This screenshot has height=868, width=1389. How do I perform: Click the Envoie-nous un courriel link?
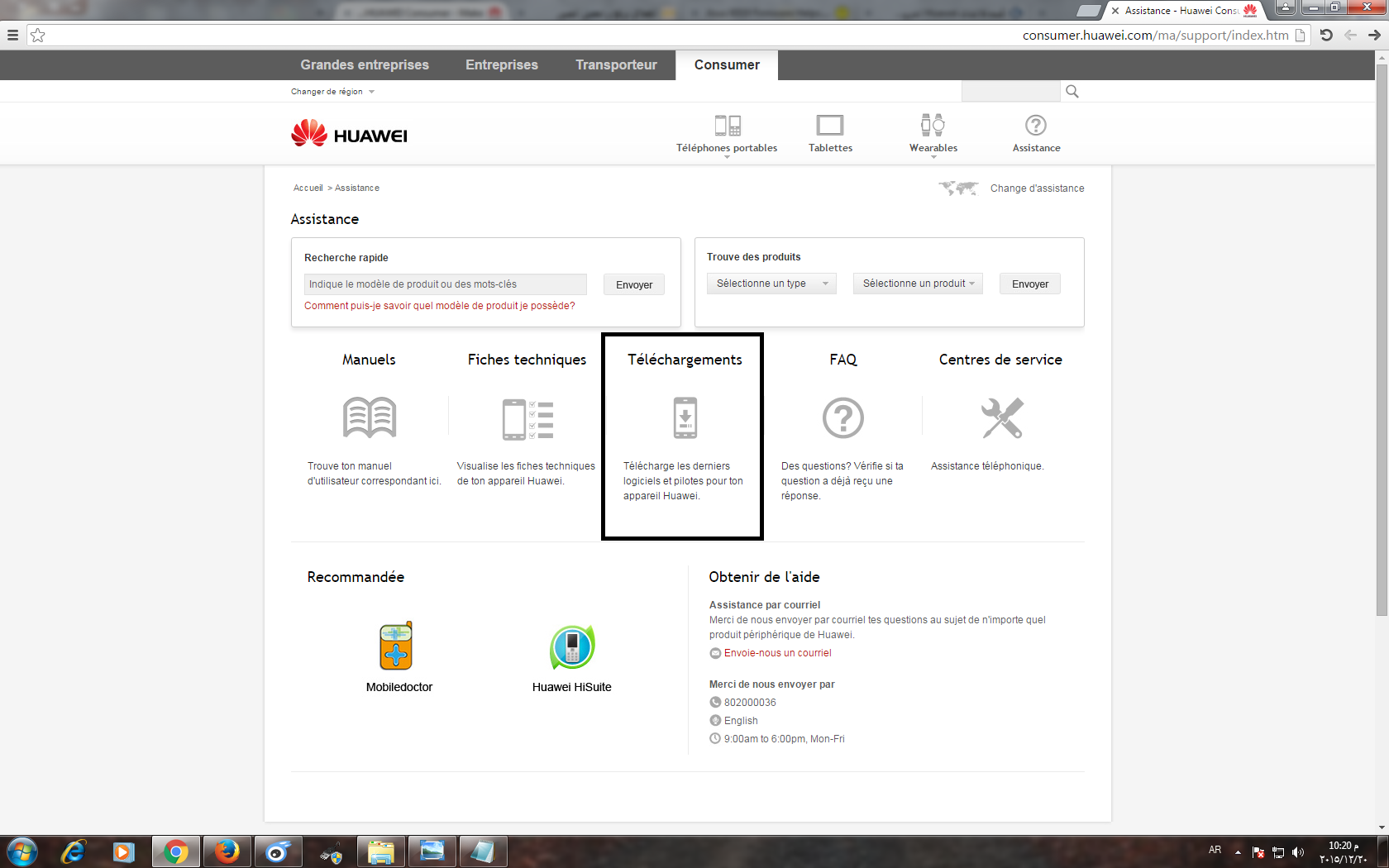(778, 653)
